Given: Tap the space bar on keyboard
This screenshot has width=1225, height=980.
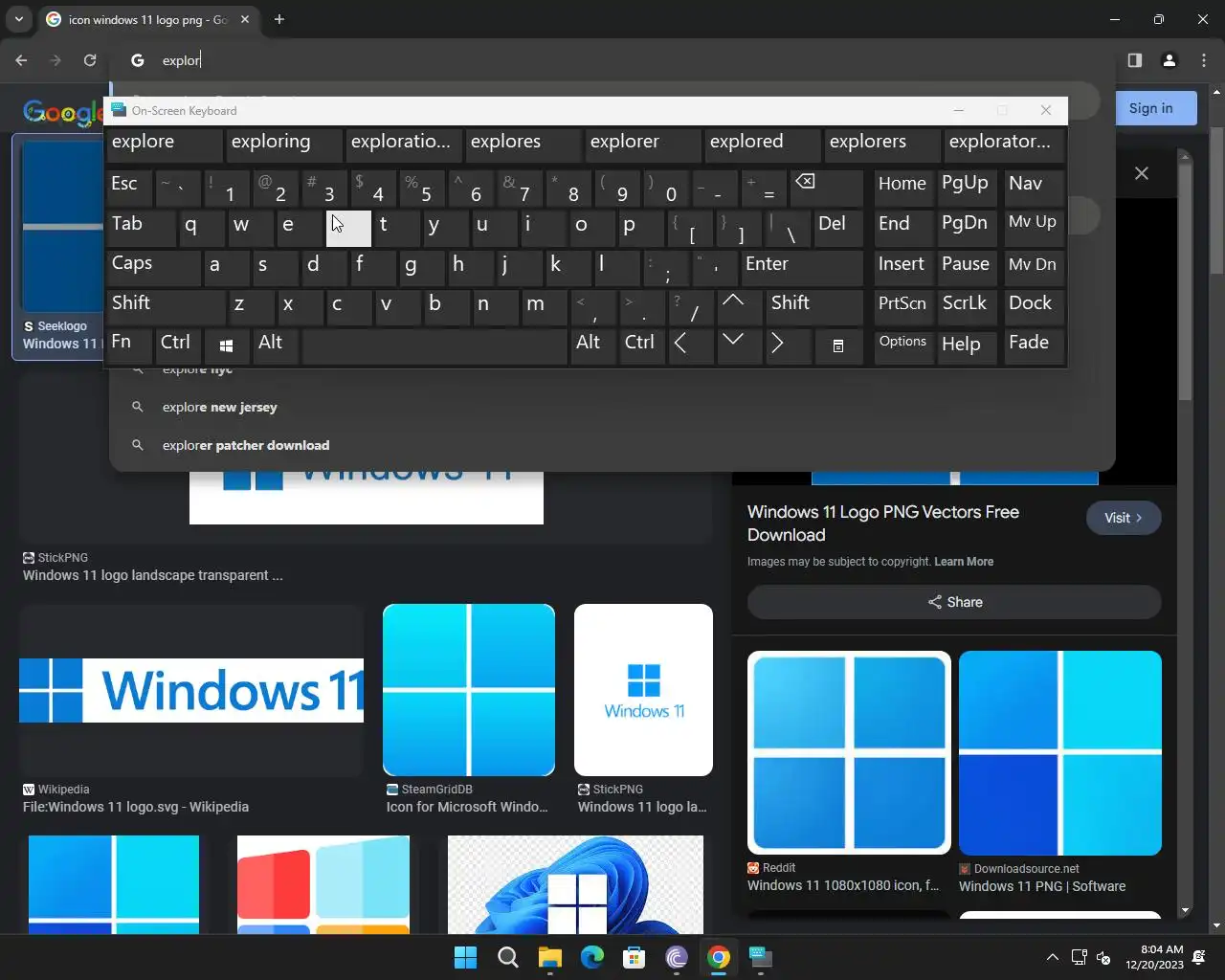Looking at the screenshot, I should point(434,346).
